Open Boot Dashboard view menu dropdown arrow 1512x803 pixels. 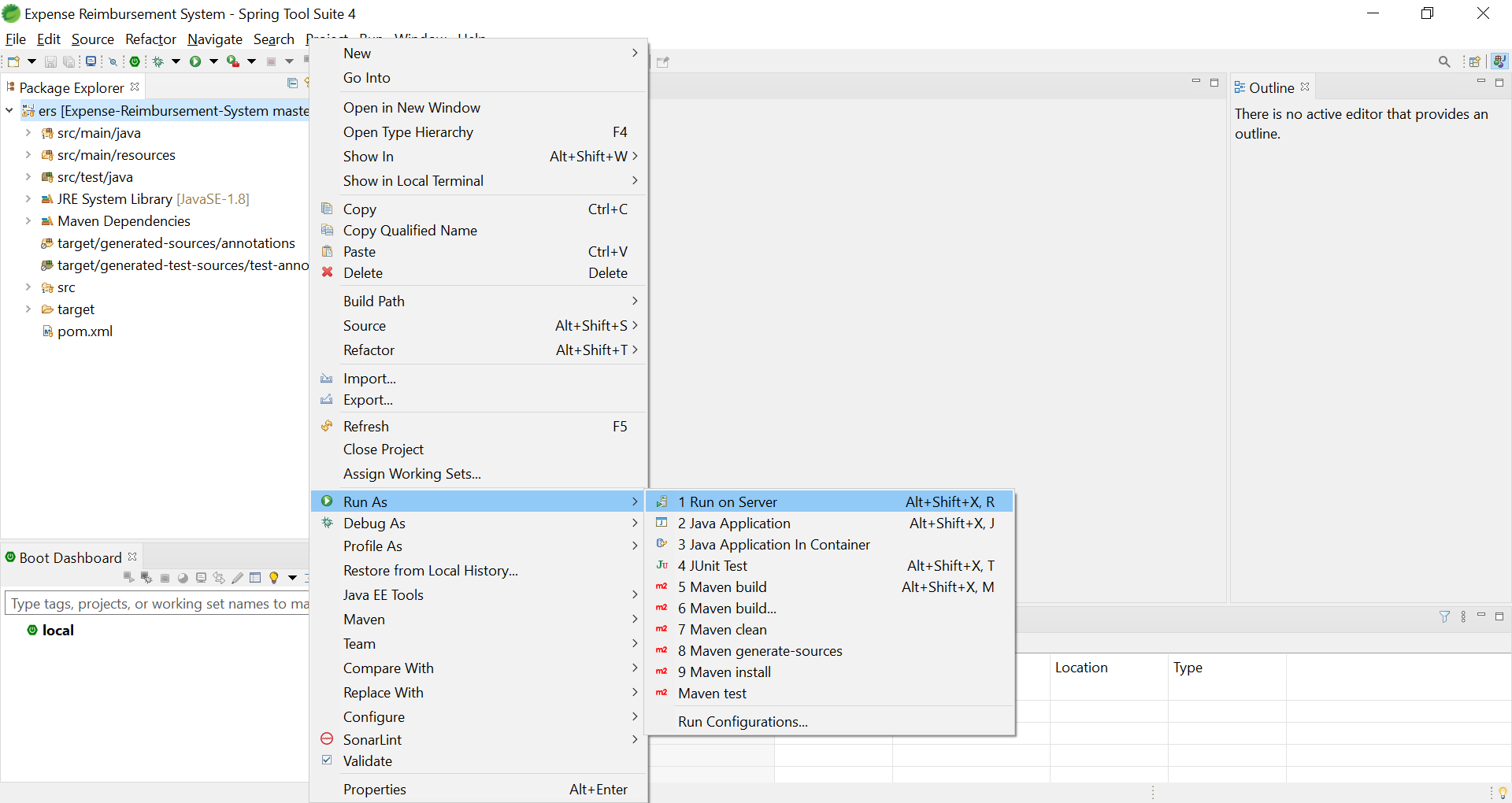(292, 578)
